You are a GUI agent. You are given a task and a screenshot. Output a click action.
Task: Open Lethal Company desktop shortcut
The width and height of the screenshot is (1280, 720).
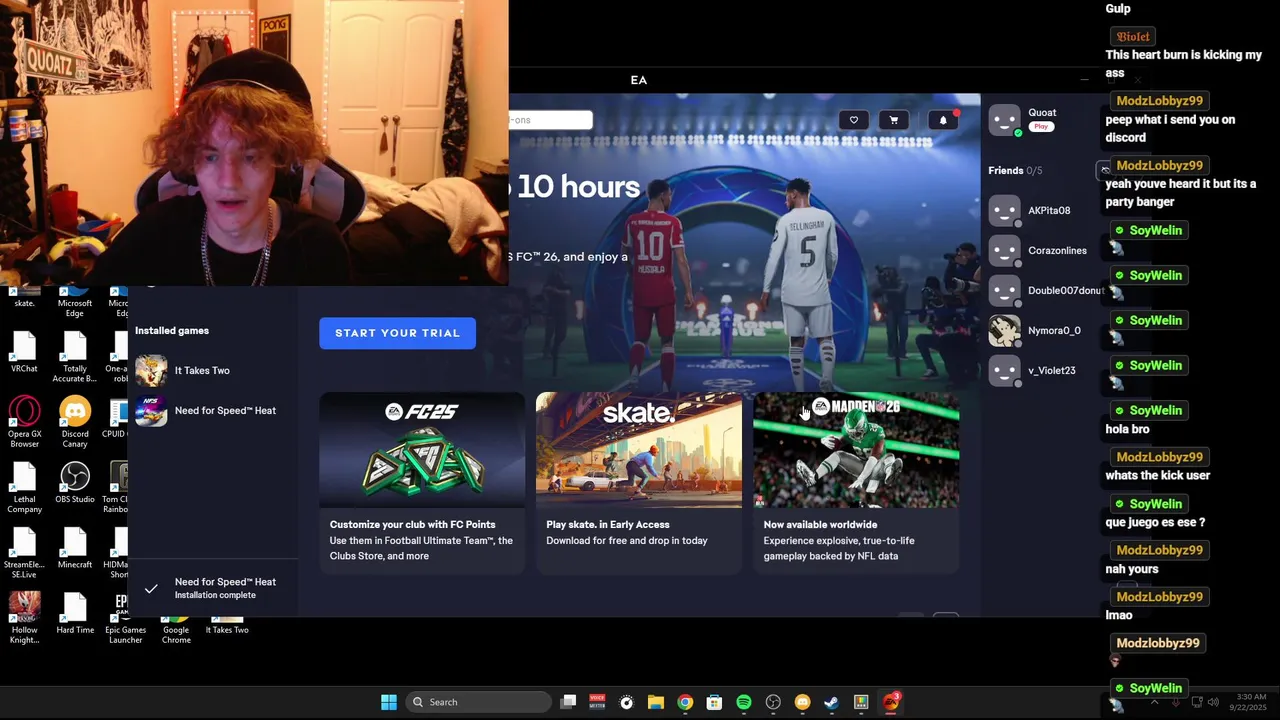(x=24, y=488)
